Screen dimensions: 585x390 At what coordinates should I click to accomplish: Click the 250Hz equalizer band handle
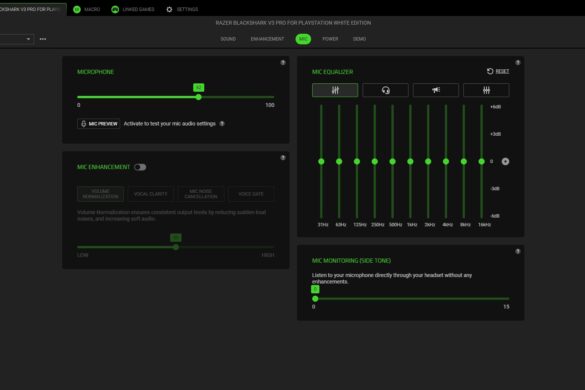[375, 161]
